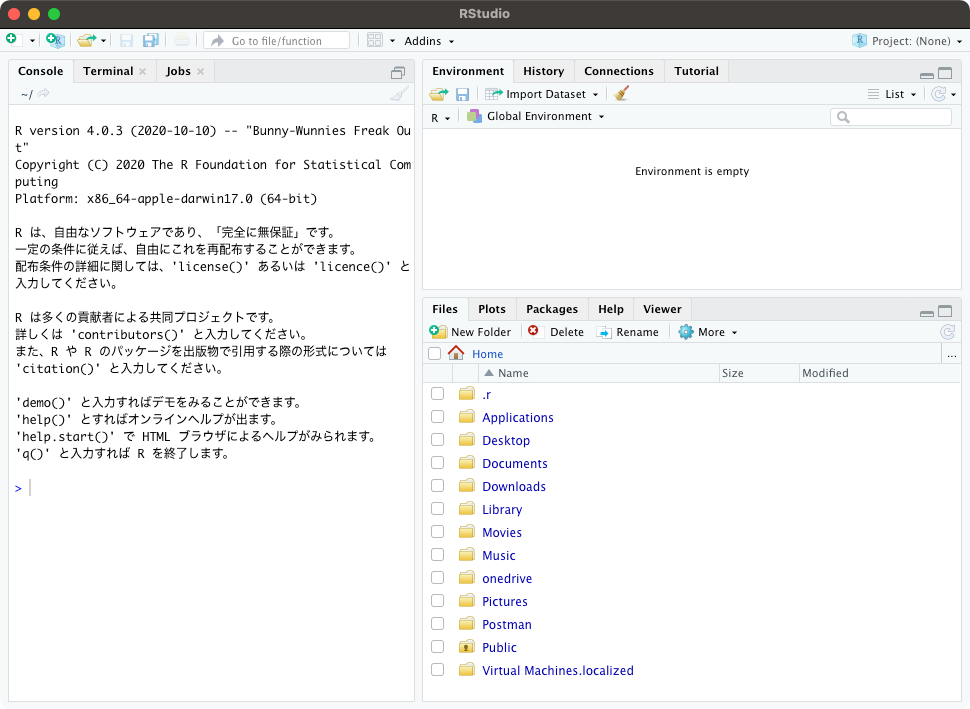Click the Home house icon in Files path

[456, 353]
